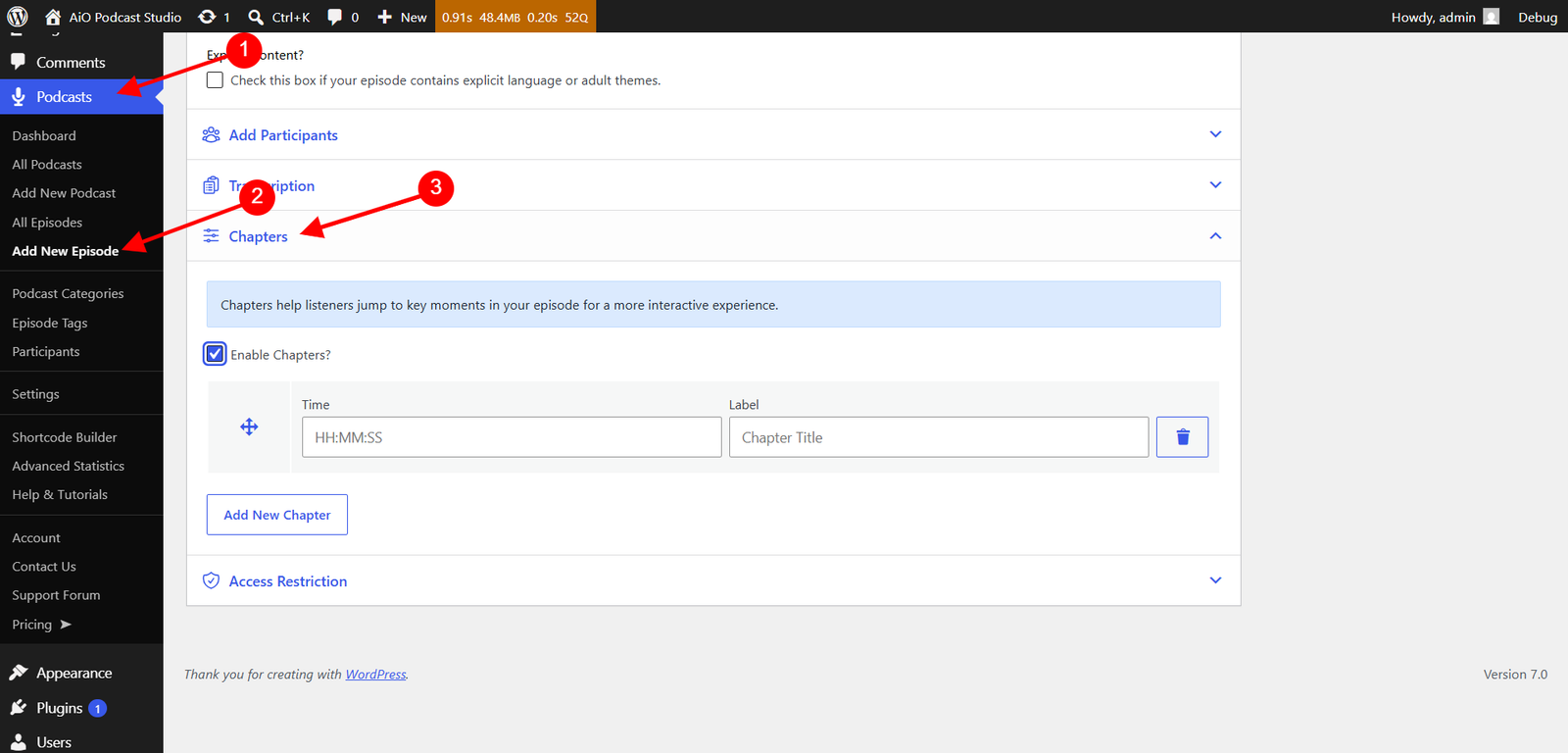Click the Podcasts microphone icon
This screenshot has height=753, width=1568.
click(x=19, y=96)
